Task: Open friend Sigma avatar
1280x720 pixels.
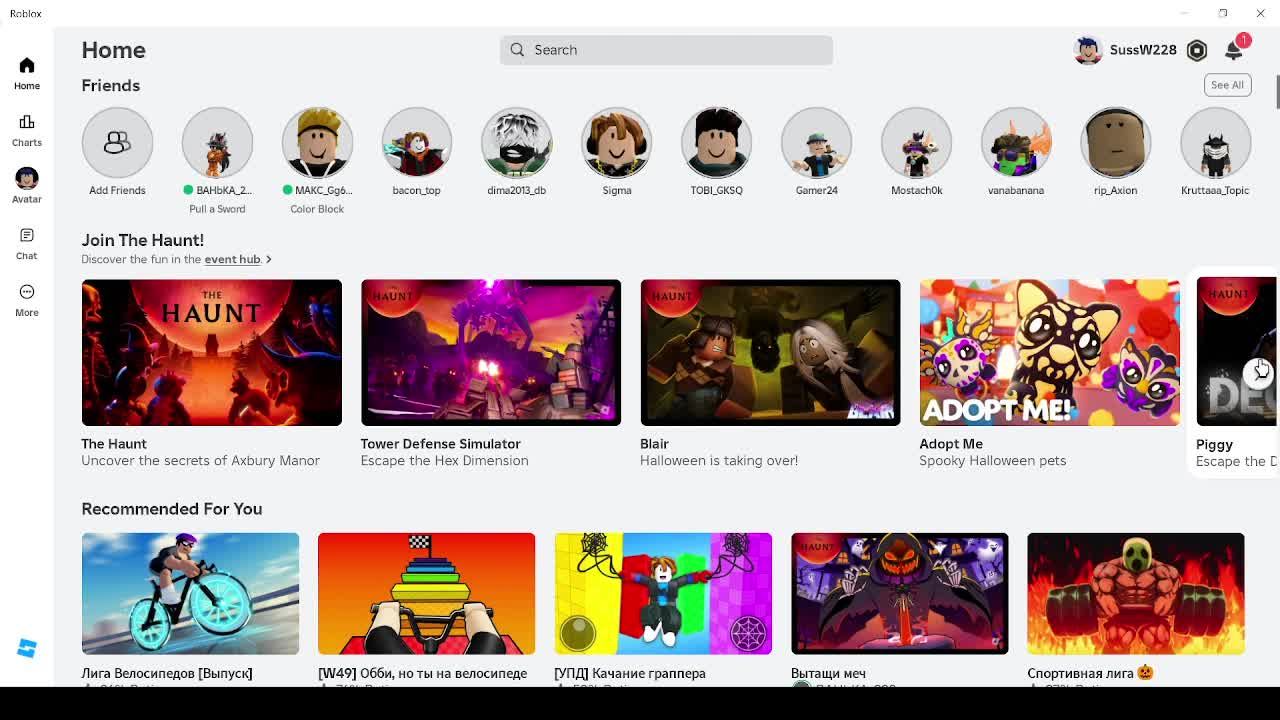Action: [617, 142]
